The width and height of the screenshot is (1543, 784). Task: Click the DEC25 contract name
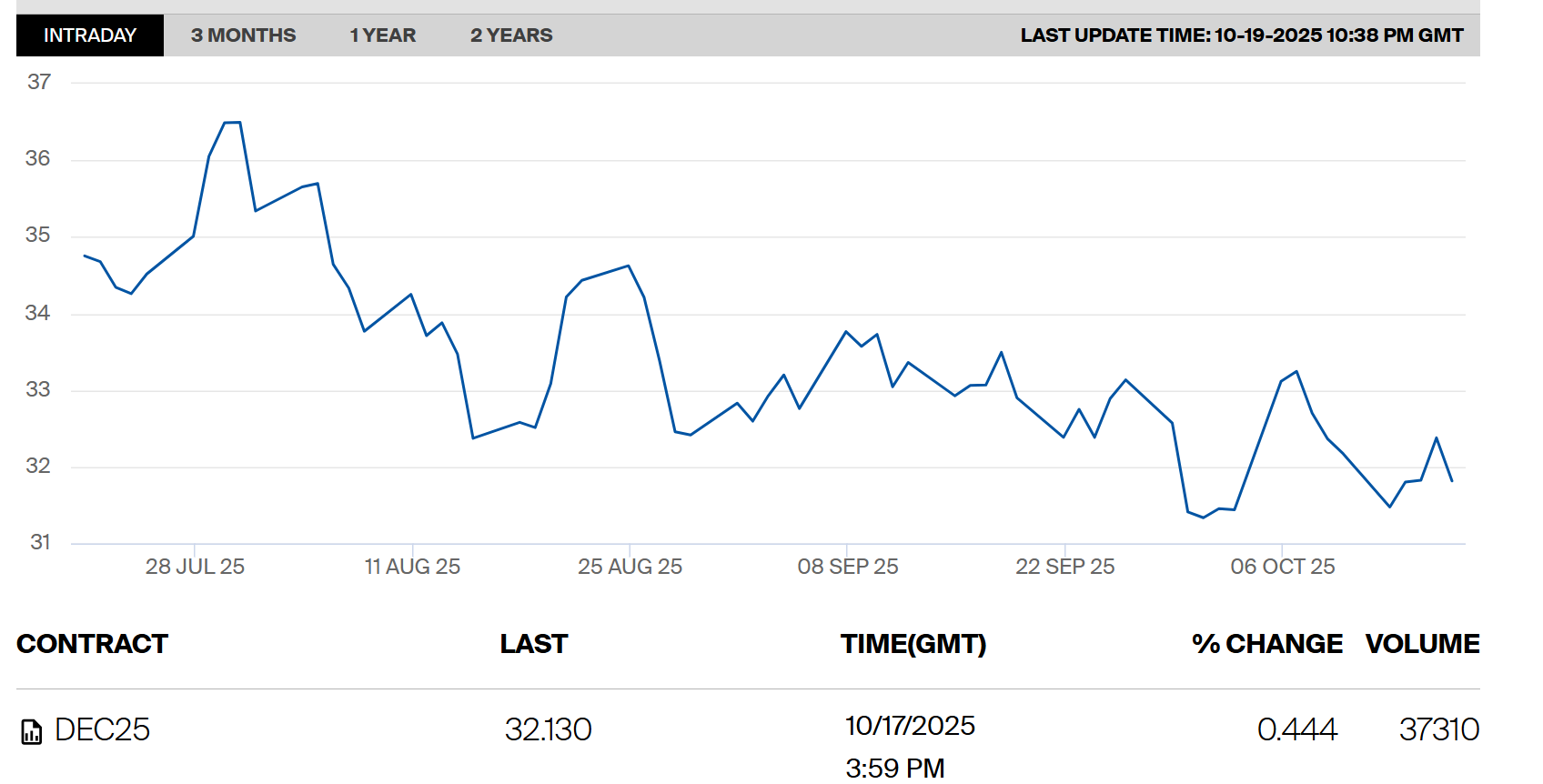pyautogui.click(x=102, y=729)
